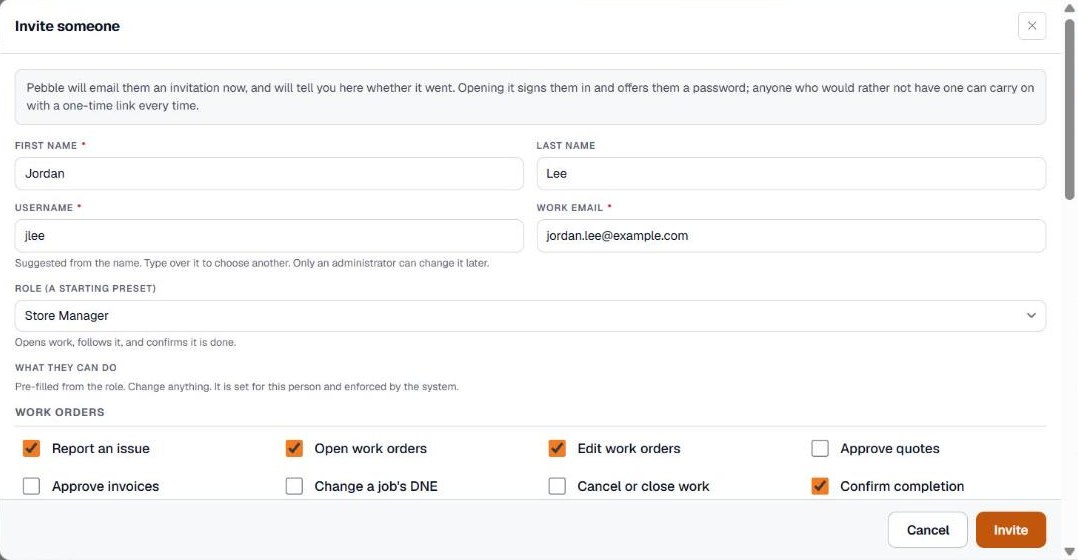Viewport: 1078px width, 560px height.
Task: Click the scrollbar down arrow
Action: tap(1069, 551)
